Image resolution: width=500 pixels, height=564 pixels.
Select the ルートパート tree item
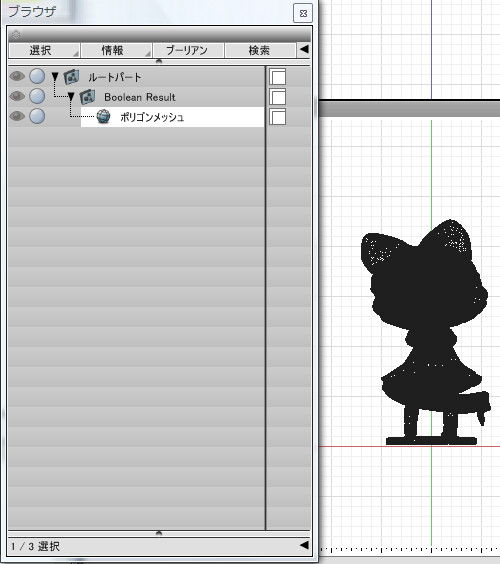tap(114, 77)
